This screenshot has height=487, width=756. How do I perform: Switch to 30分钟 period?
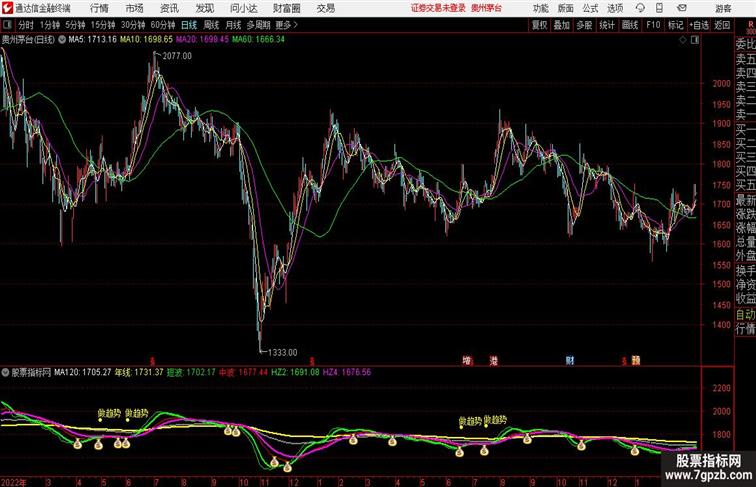pos(133,25)
